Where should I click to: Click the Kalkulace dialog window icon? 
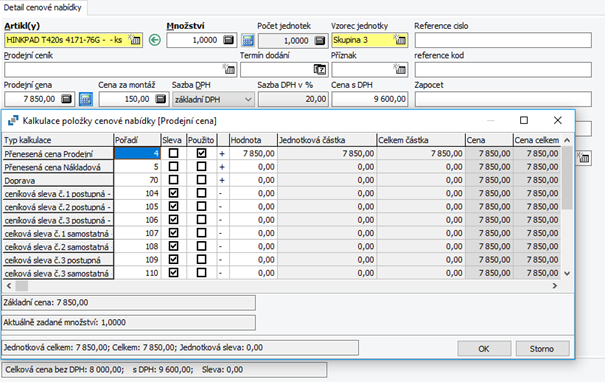(13, 121)
